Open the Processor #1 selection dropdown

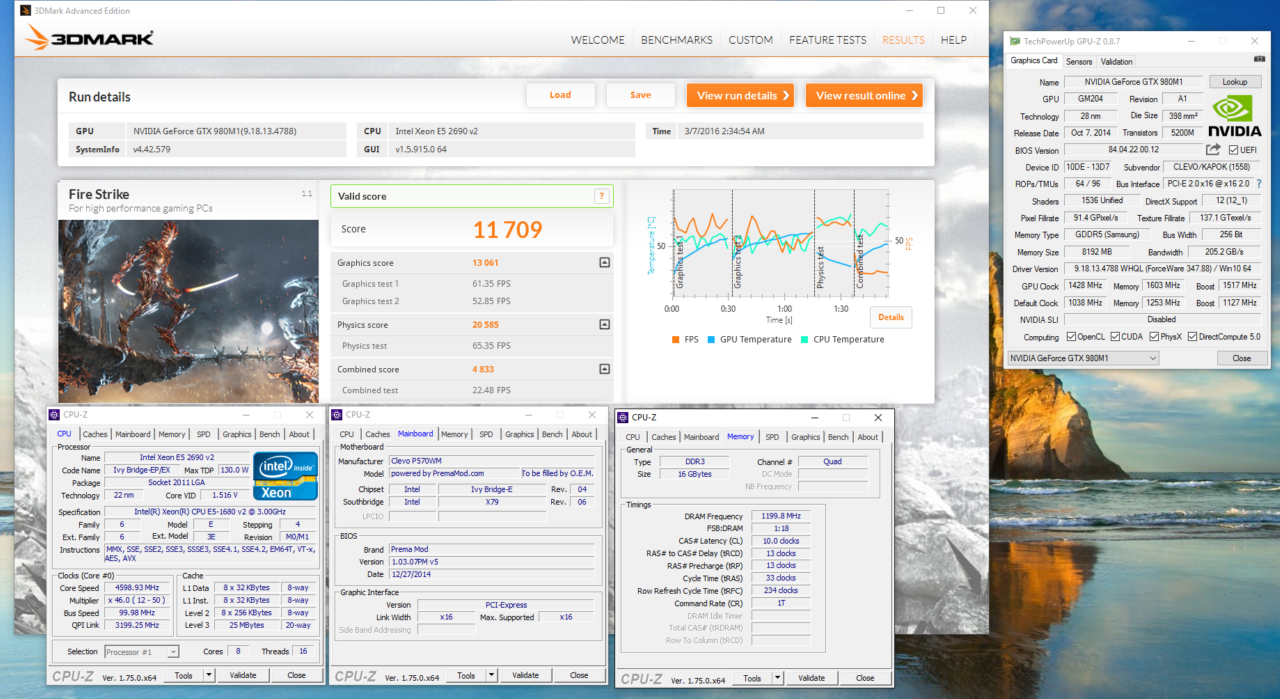tap(141, 652)
